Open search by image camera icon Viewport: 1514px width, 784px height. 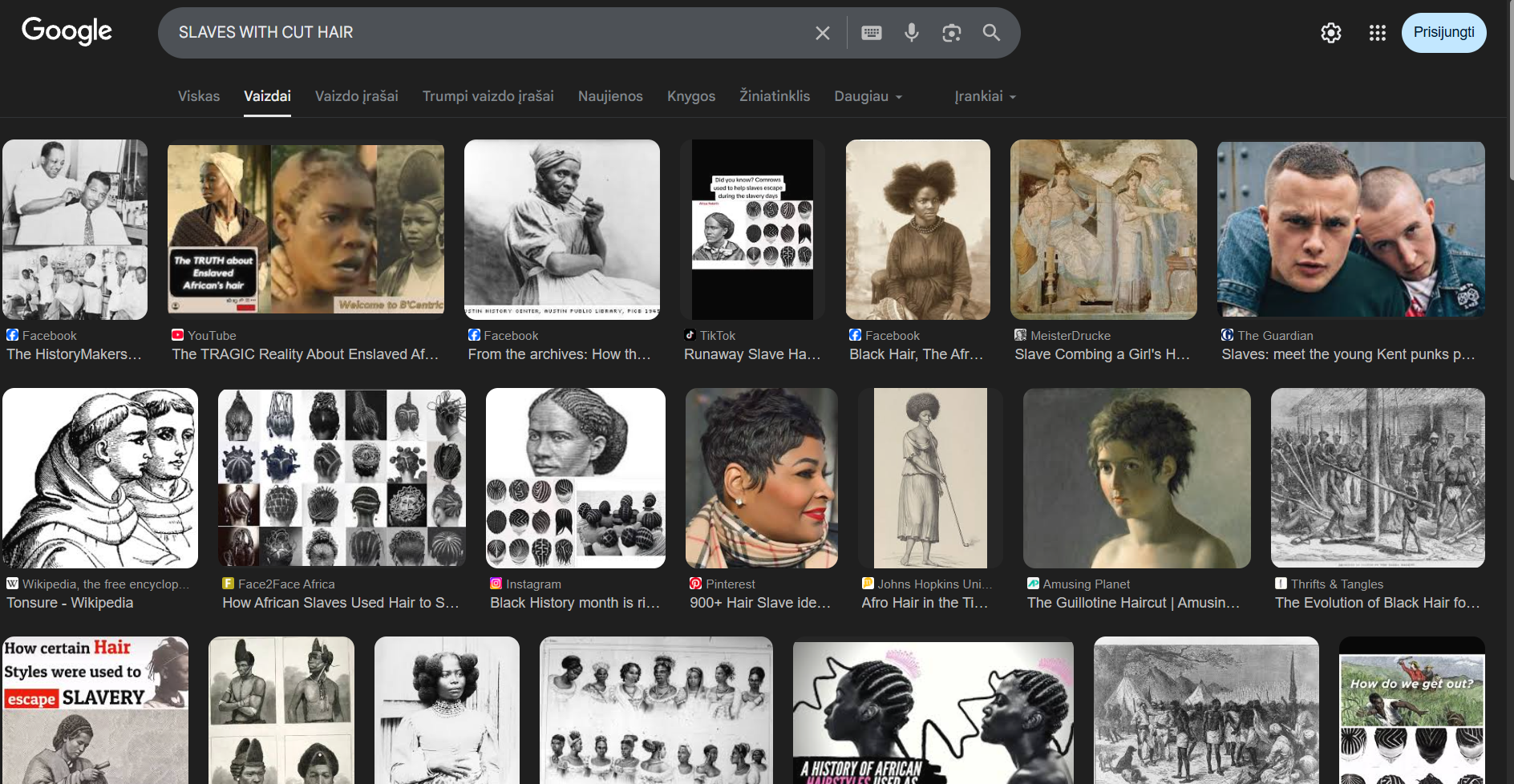(x=952, y=33)
